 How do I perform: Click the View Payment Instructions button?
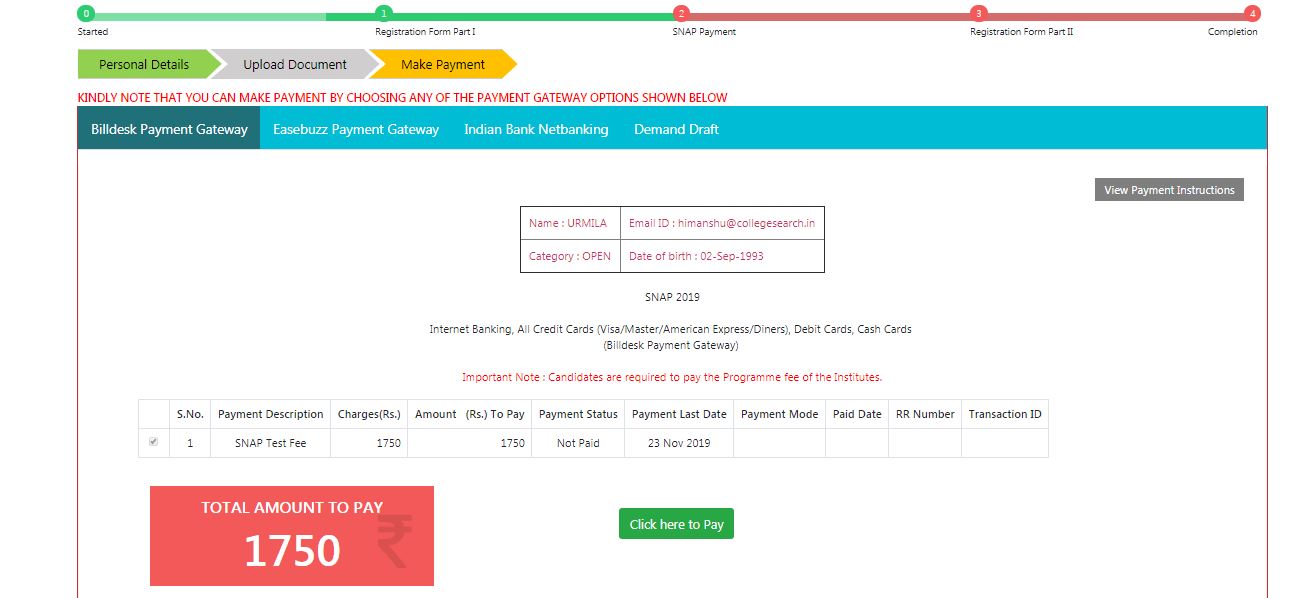point(1168,189)
